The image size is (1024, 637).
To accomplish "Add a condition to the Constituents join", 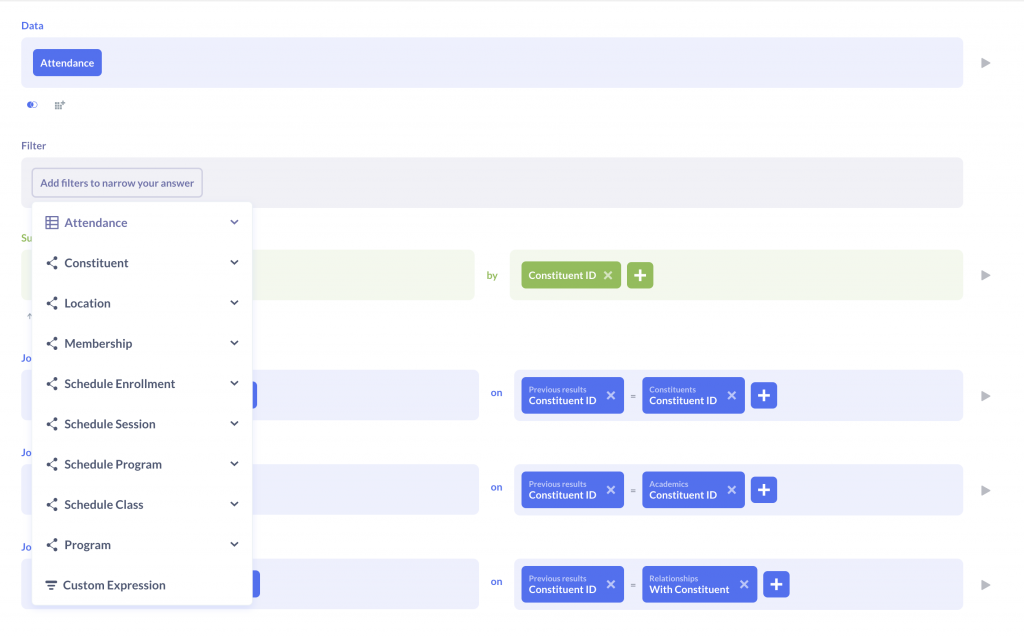I will [763, 395].
